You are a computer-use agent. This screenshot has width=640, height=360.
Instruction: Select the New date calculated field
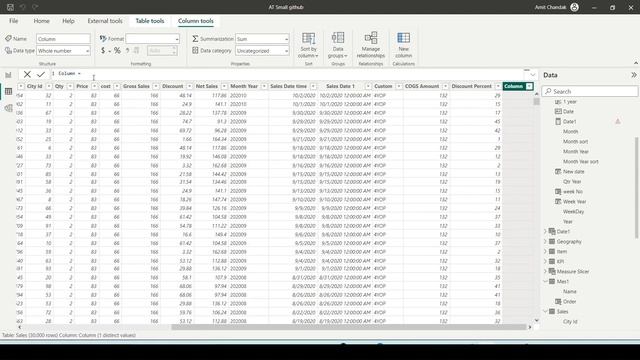tap(573, 171)
